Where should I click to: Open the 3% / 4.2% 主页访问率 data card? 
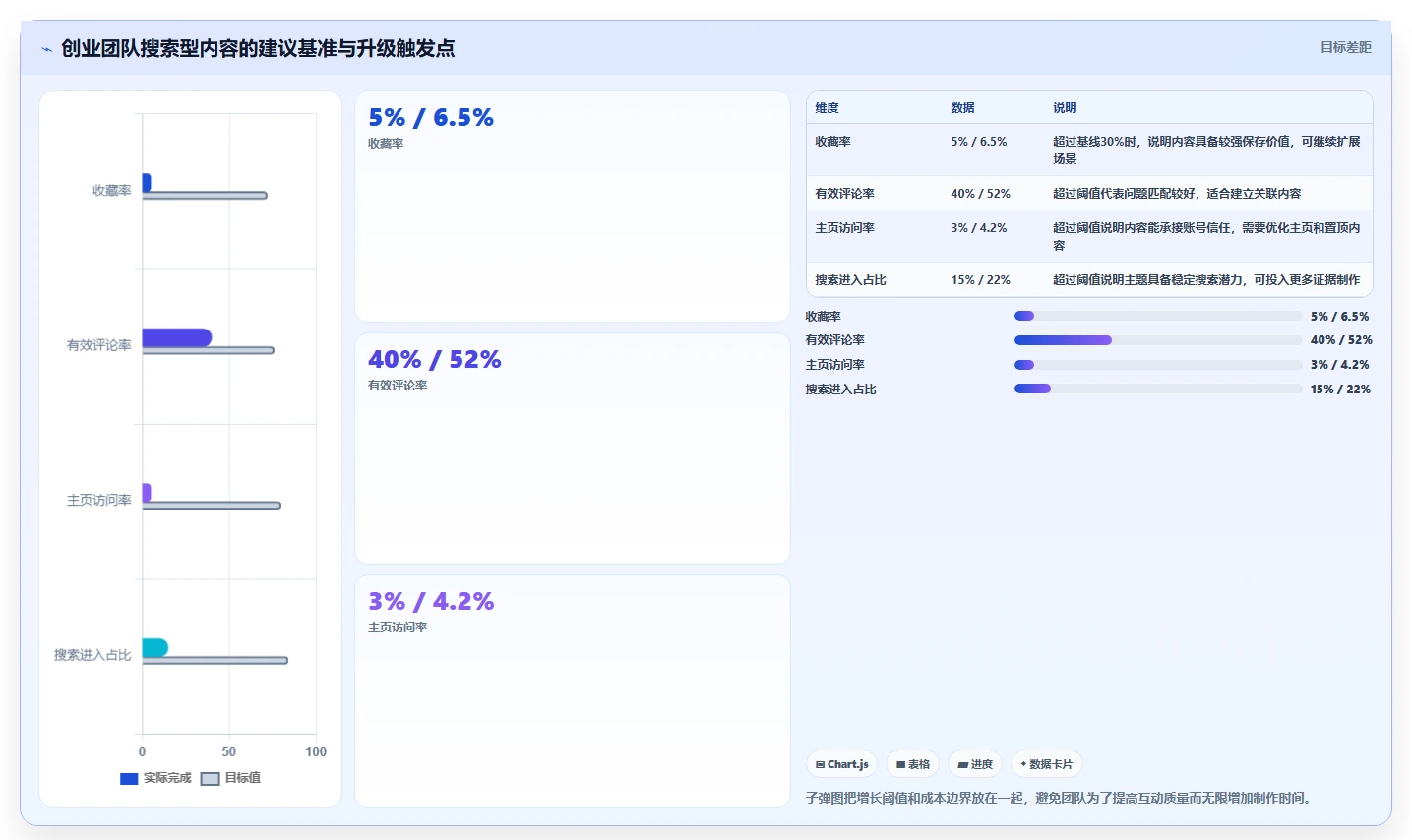(573, 690)
